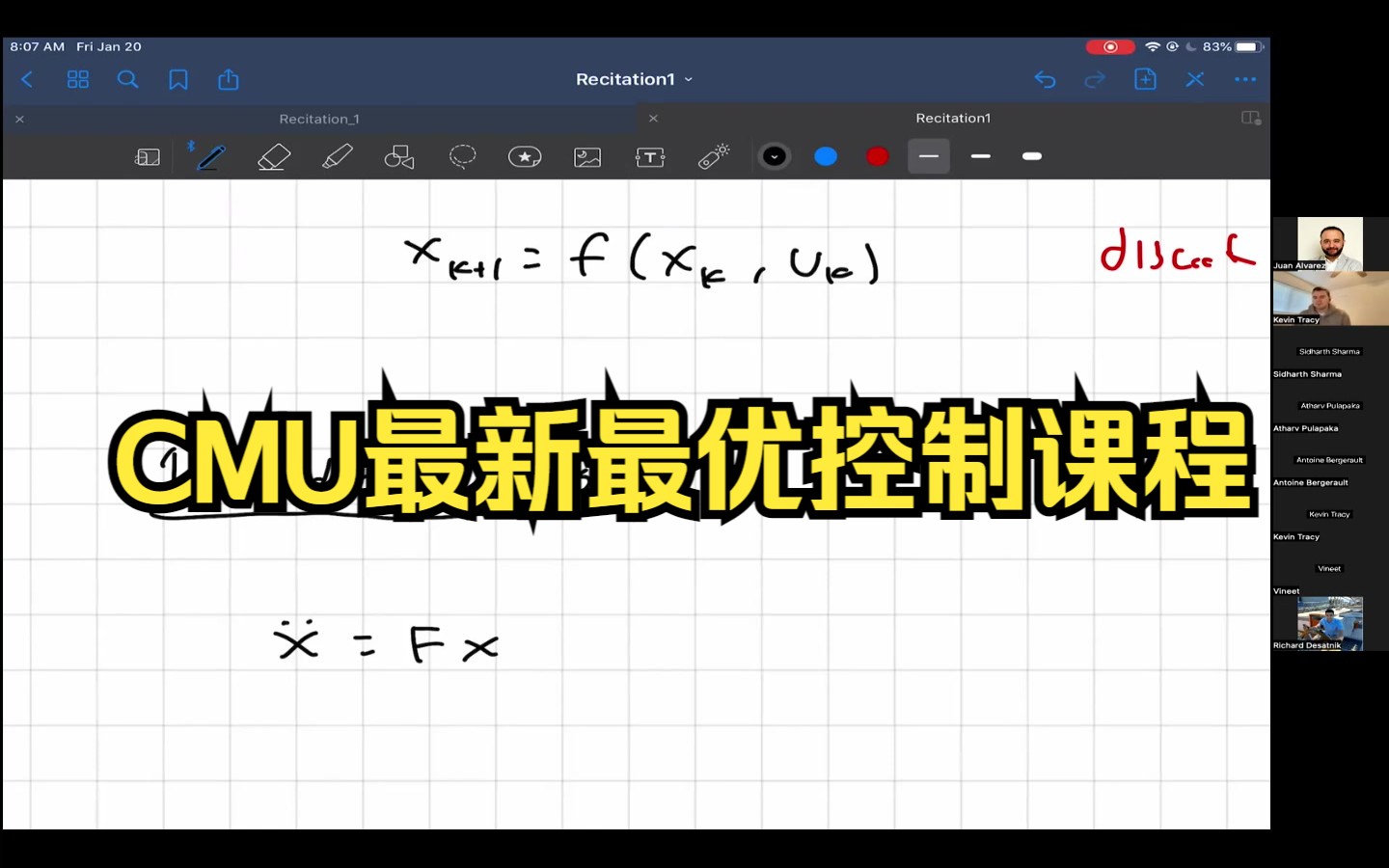Add a new page
Image resolution: width=1389 pixels, height=868 pixels.
(x=1145, y=79)
